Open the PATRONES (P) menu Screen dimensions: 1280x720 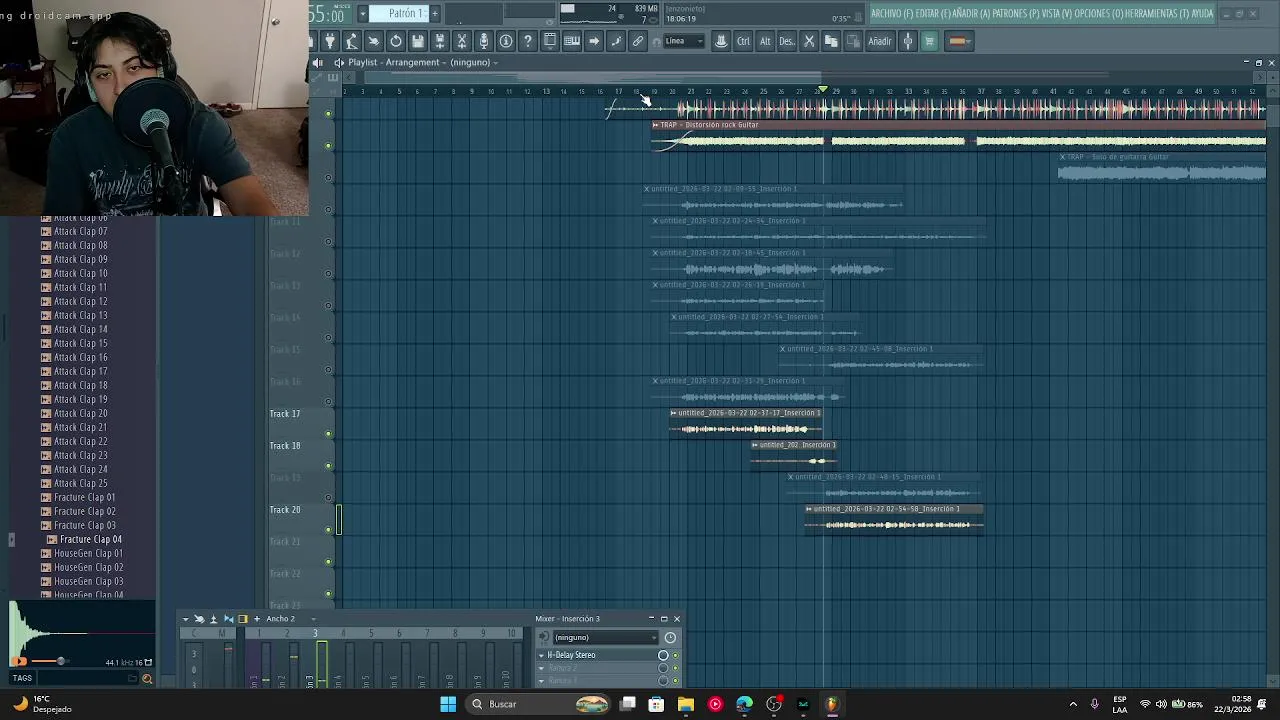[1014, 13]
